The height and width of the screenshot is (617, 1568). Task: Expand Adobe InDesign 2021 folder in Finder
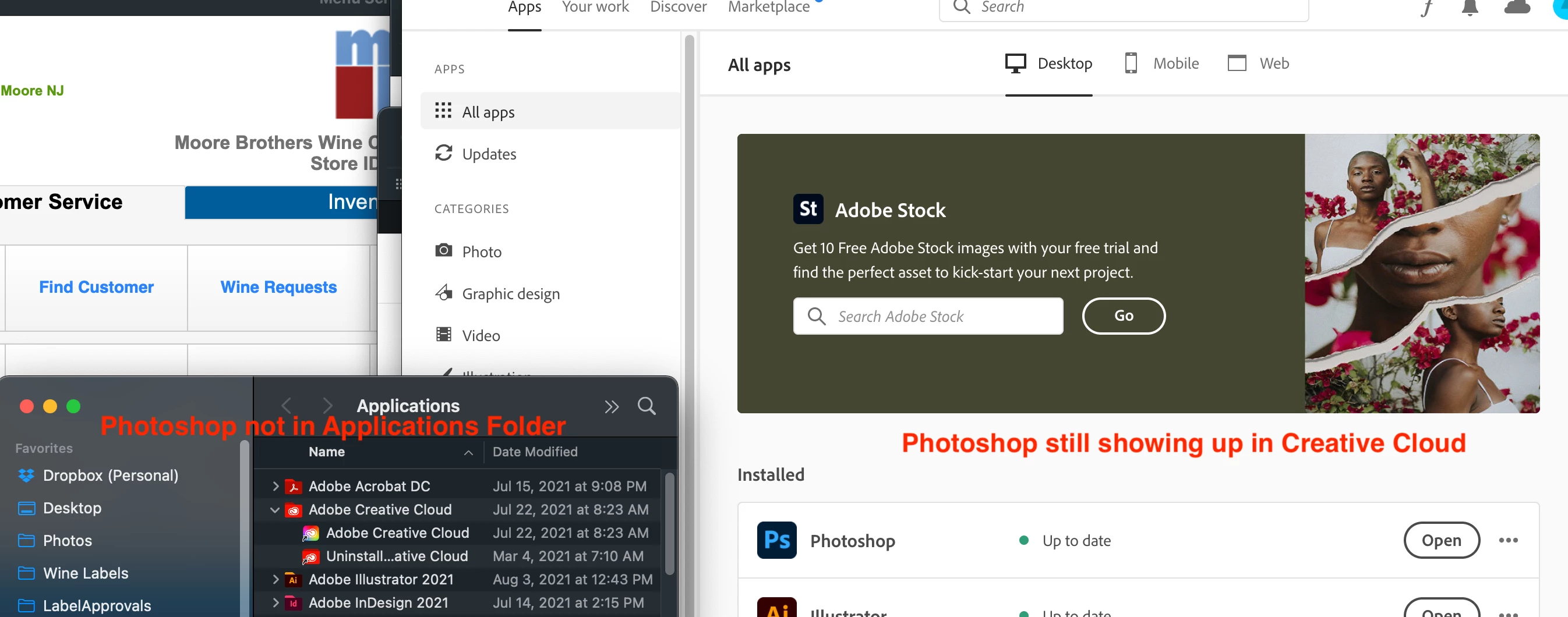click(x=275, y=602)
